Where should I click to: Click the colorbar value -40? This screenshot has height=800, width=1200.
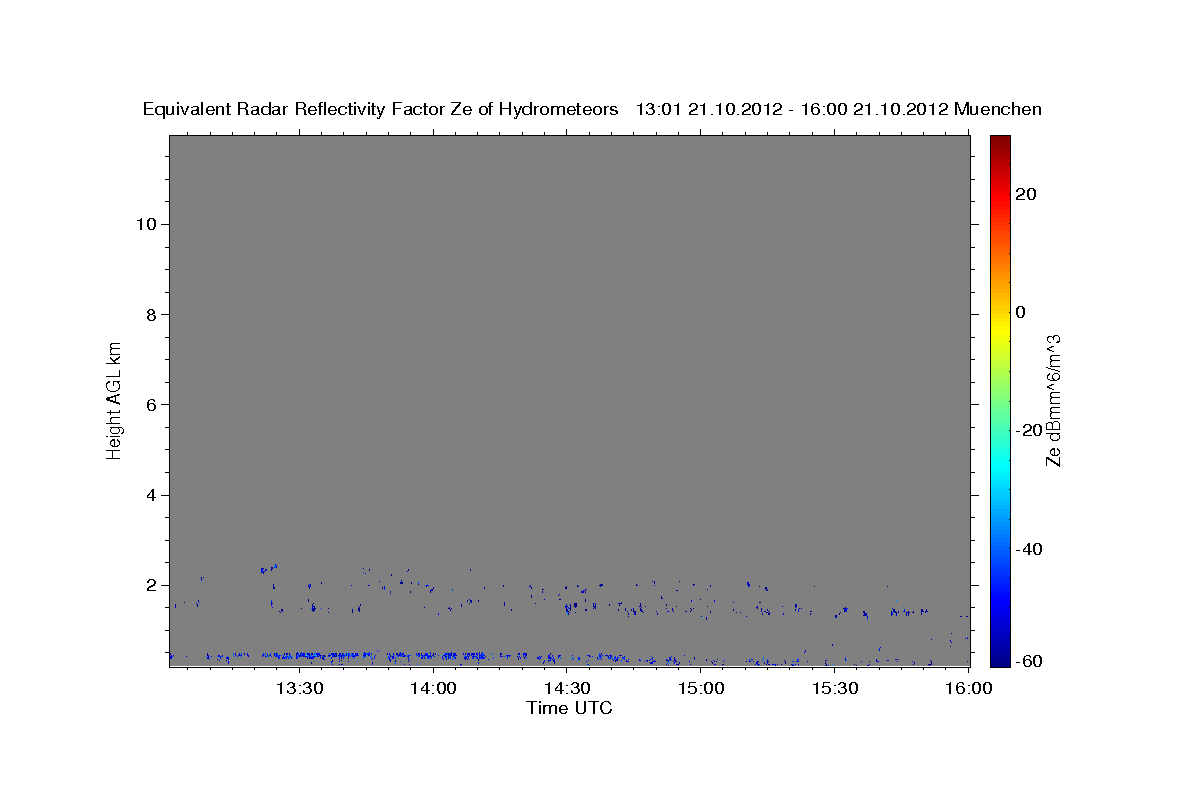tap(1029, 549)
